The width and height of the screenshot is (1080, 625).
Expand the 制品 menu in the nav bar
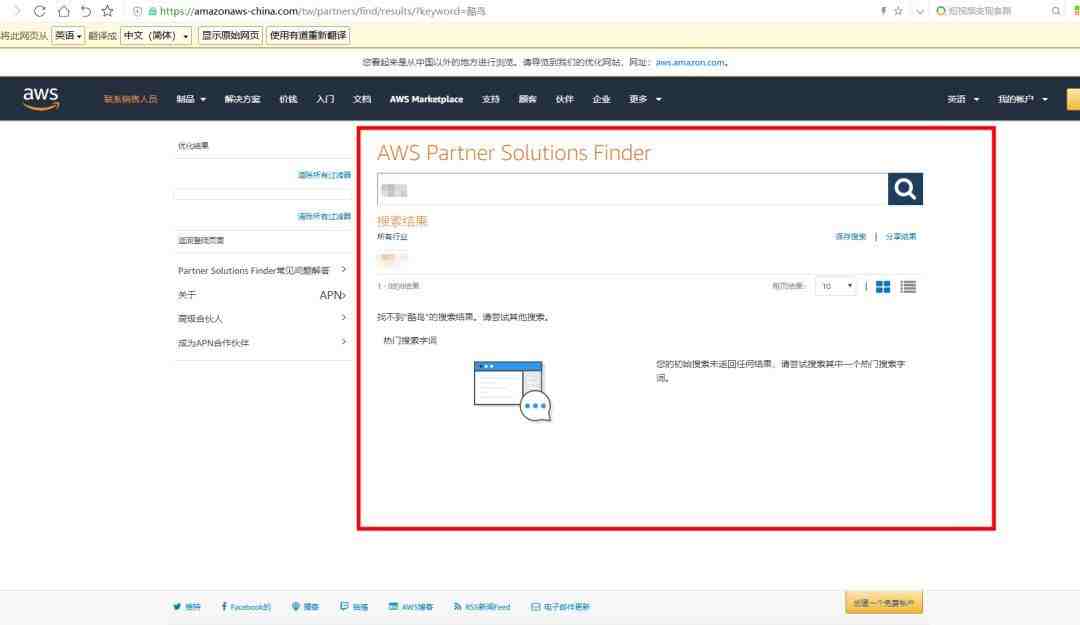(x=191, y=99)
